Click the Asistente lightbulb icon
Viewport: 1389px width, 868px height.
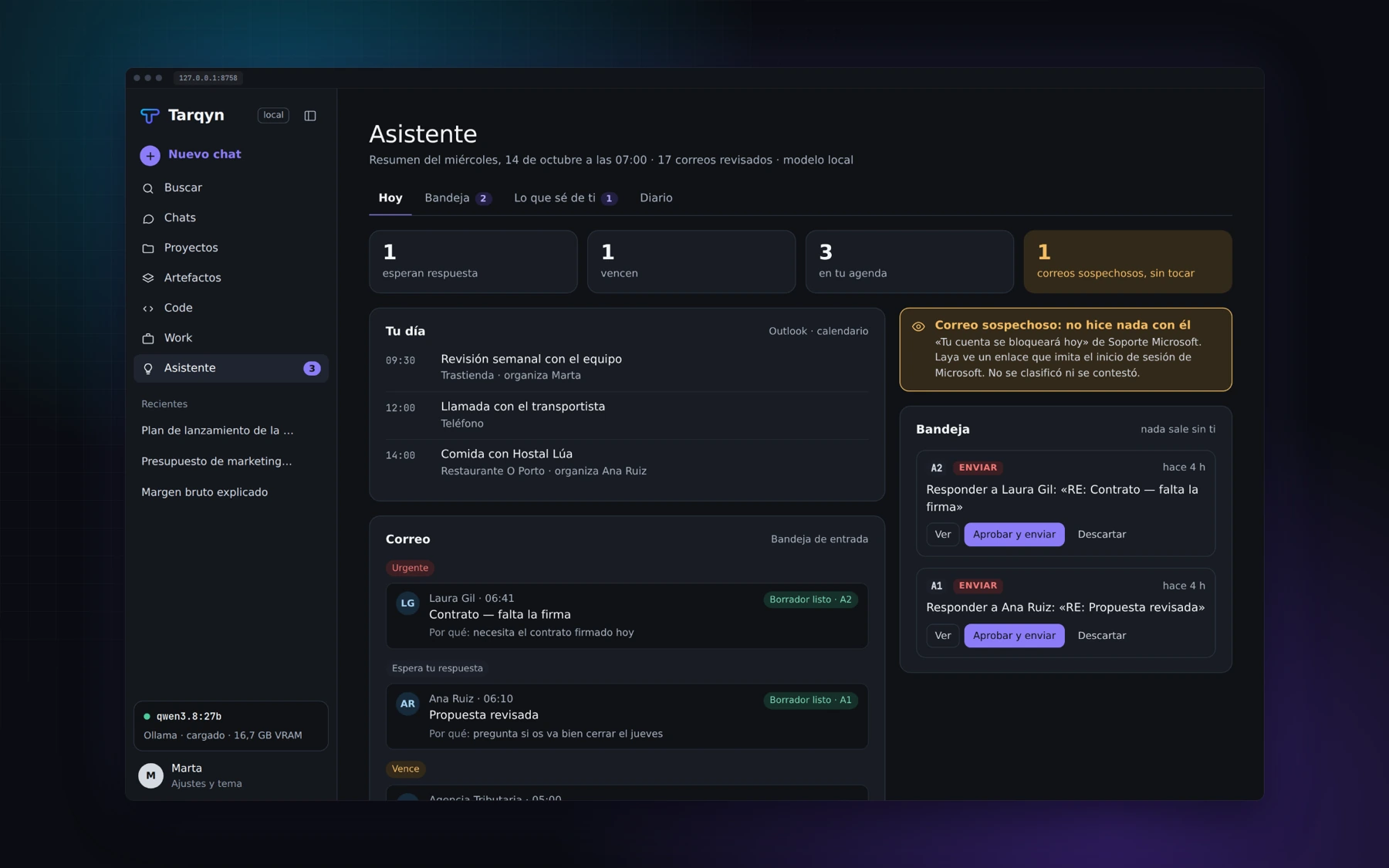pyautogui.click(x=148, y=369)
